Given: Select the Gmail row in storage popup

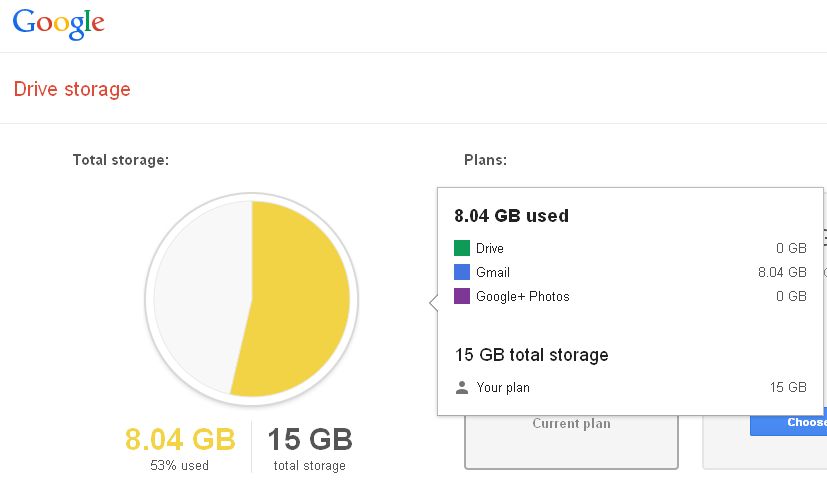Looking at the screenshot, I should tap(630, 272).
